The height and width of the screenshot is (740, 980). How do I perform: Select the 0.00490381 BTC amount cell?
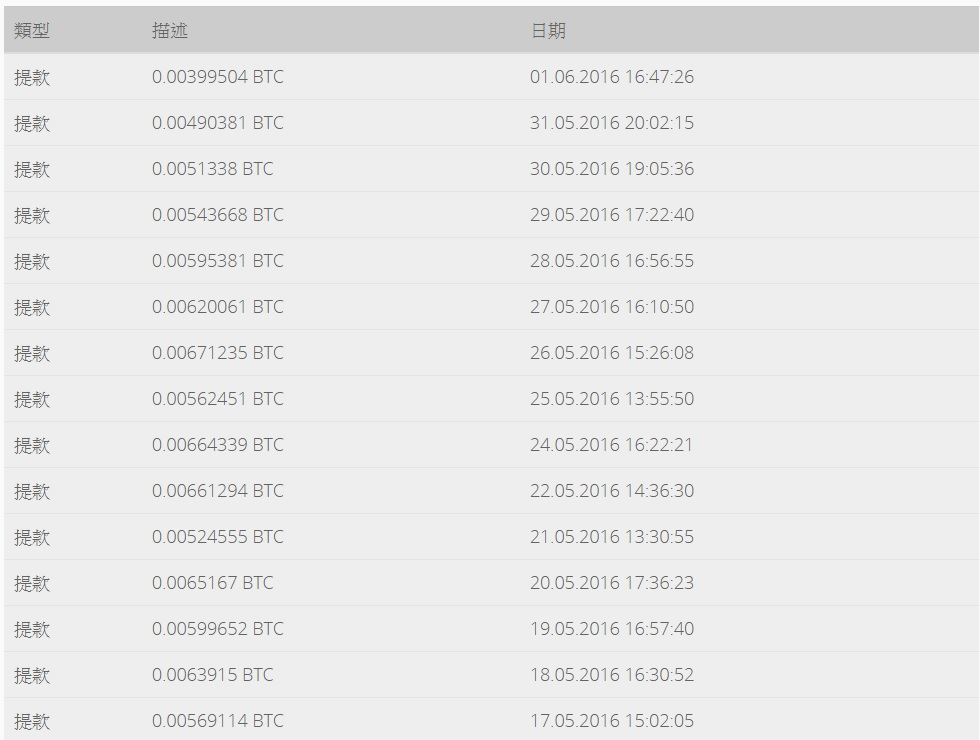218,122
